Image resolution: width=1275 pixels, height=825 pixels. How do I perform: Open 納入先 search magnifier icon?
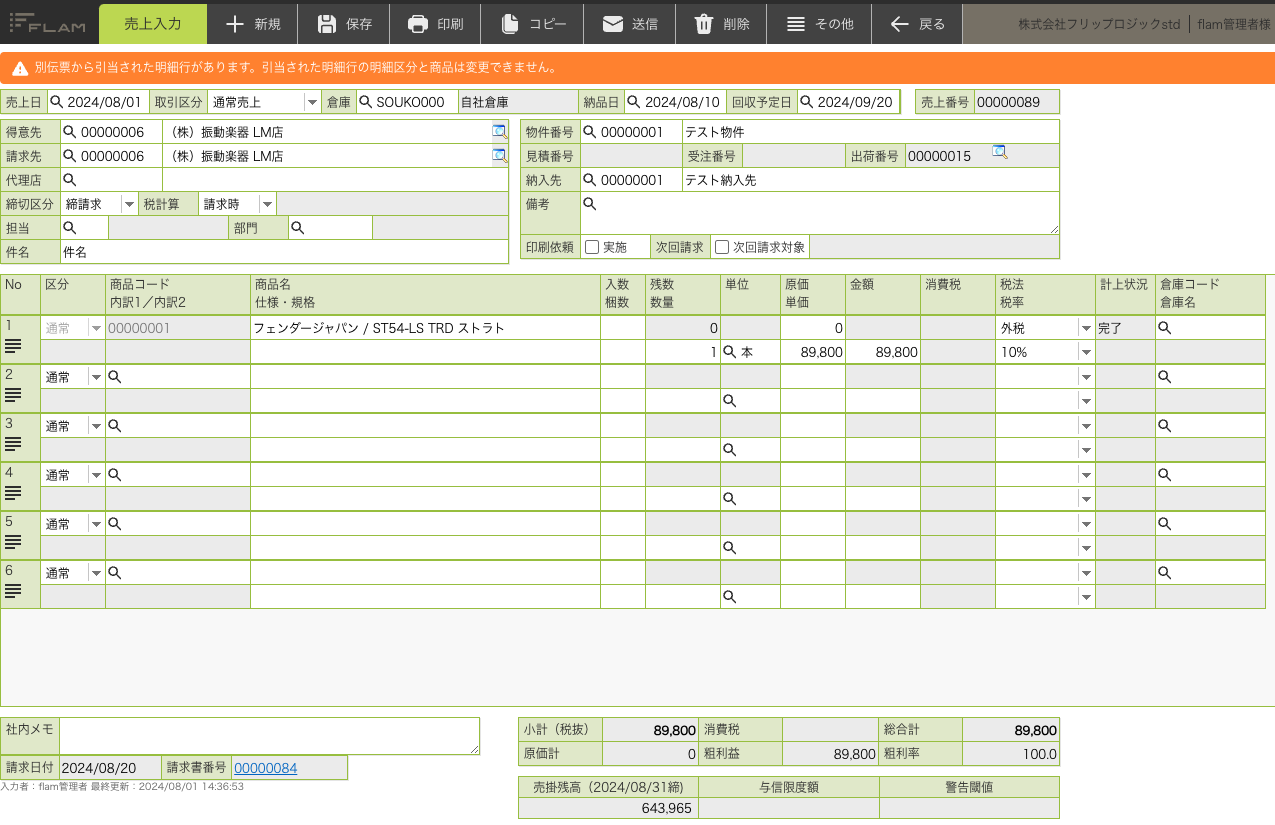(589, 180)
